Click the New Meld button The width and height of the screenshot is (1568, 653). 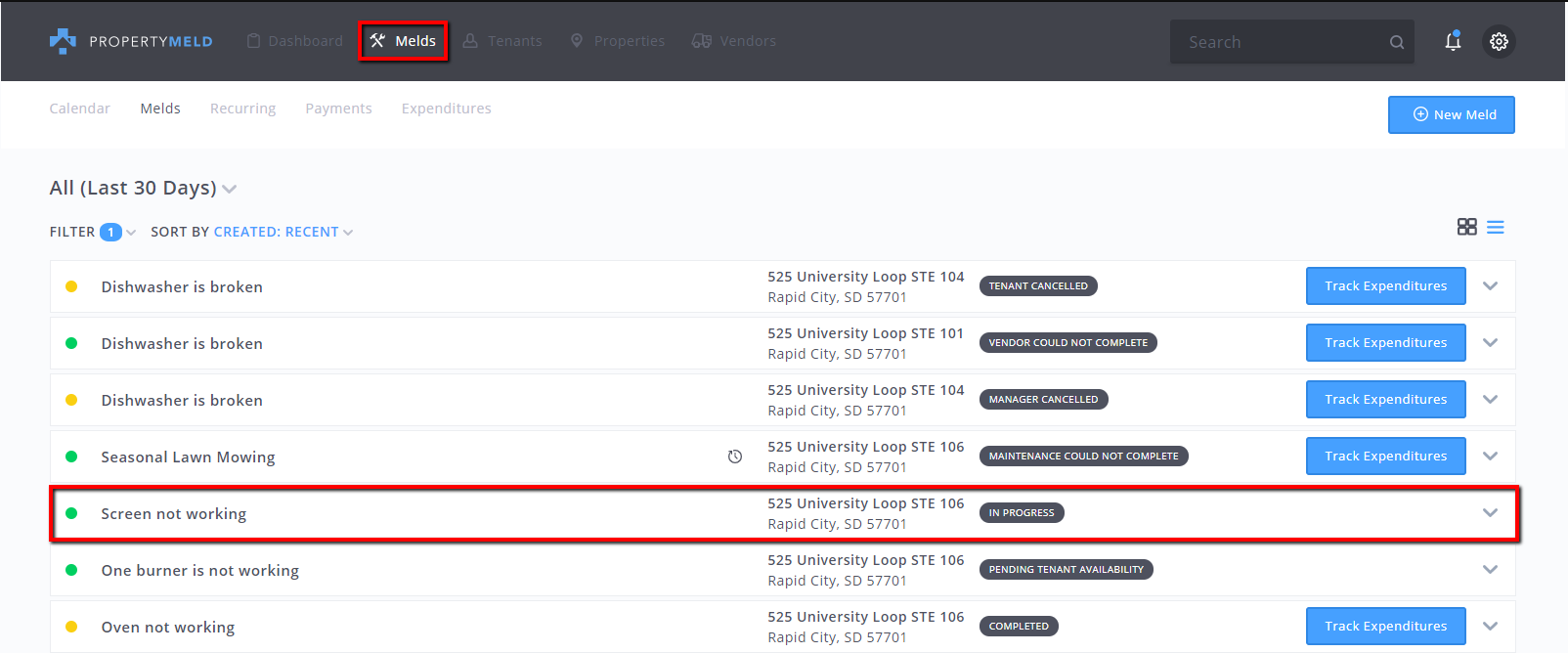click(x=1452, y=114)
